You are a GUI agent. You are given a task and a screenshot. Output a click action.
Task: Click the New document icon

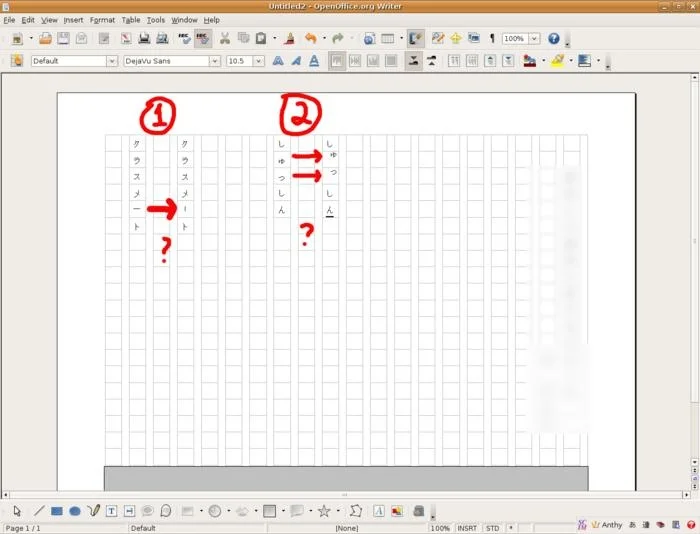click(x=17, y=39)
